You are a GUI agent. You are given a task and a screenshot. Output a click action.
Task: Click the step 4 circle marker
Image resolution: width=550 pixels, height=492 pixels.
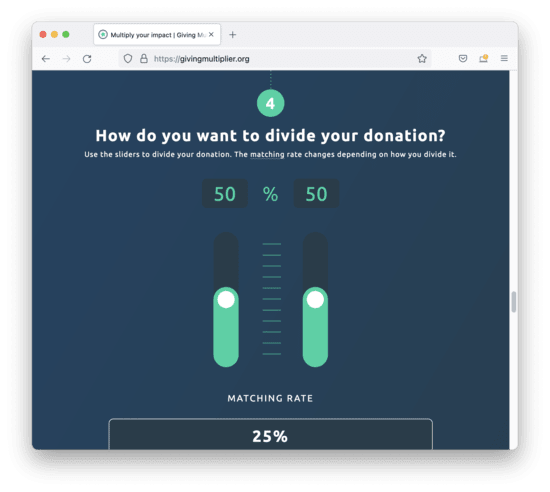point(270,103)
